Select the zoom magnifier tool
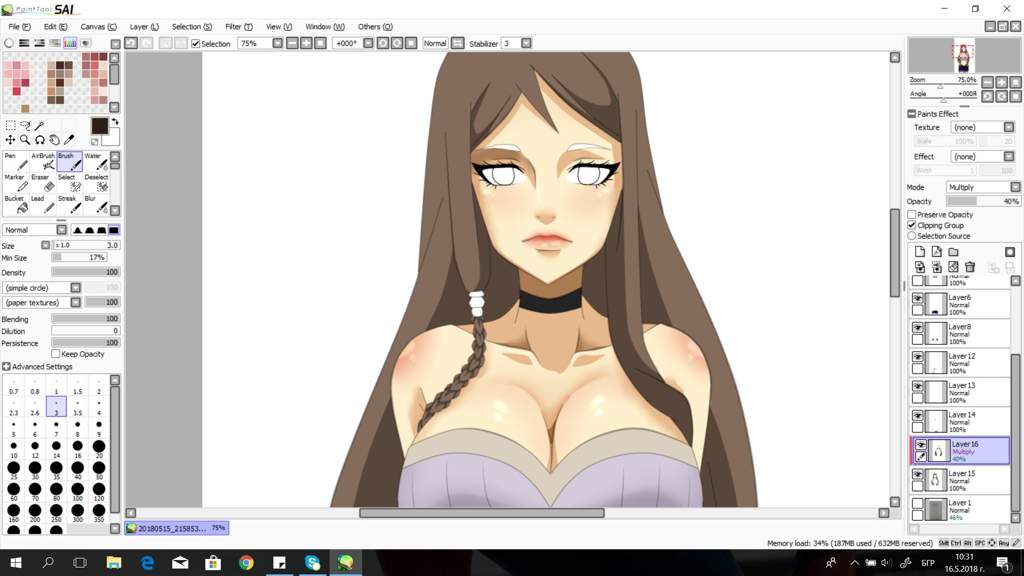 pyautogui.click(x=25, y=140)
